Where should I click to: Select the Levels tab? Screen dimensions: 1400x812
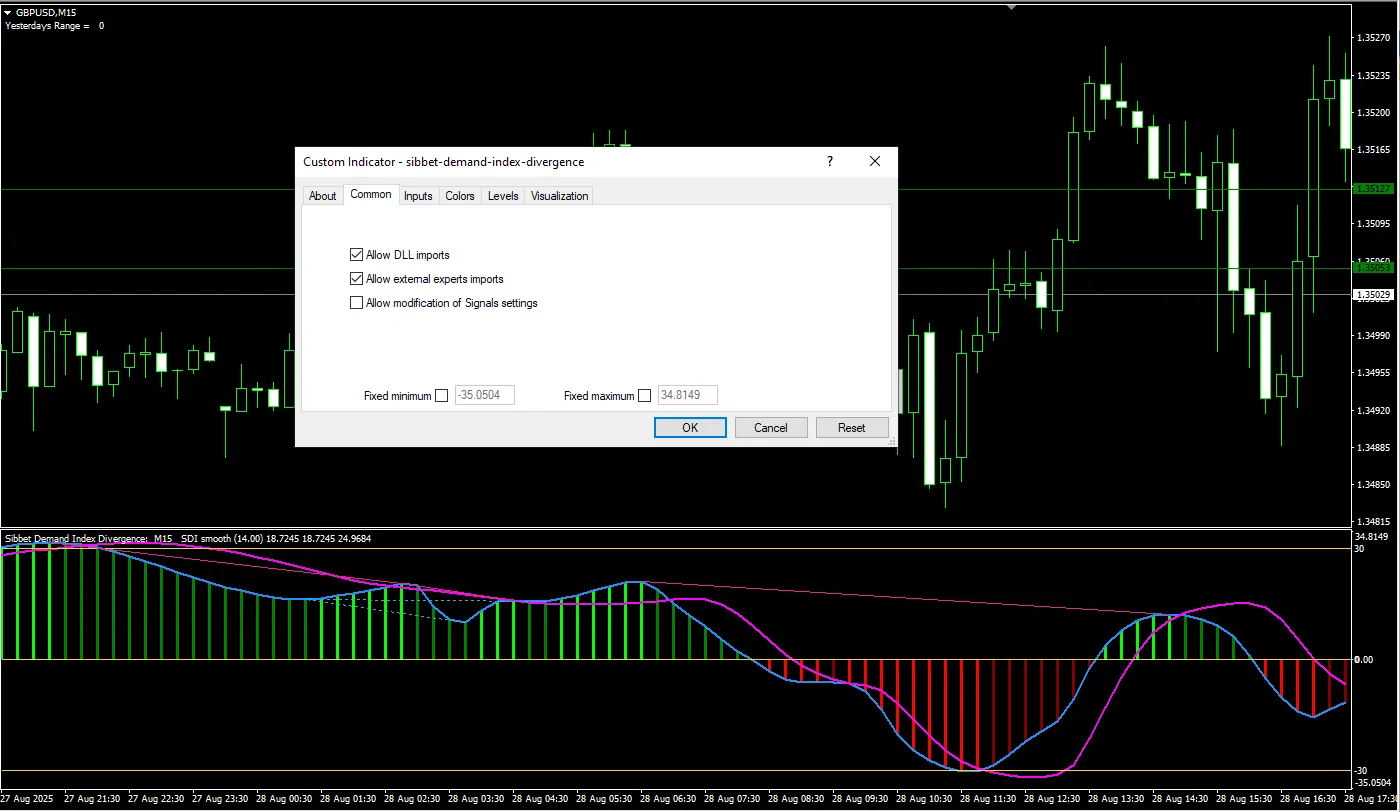coord(503,196)
